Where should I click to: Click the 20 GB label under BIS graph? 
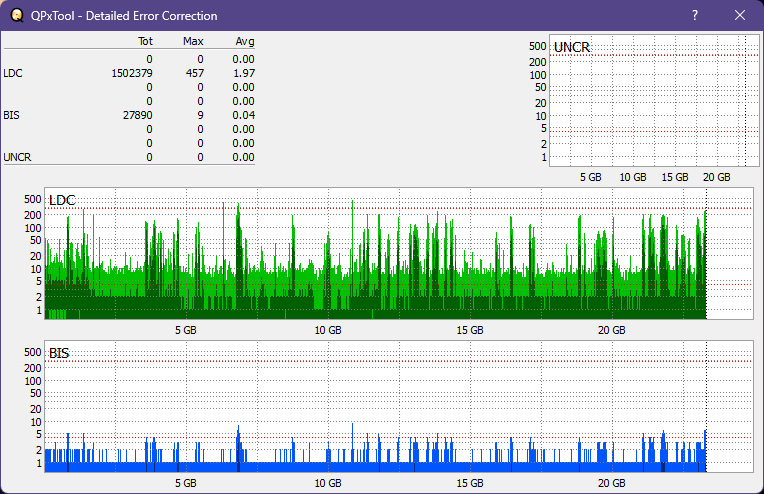pos(611,483)
